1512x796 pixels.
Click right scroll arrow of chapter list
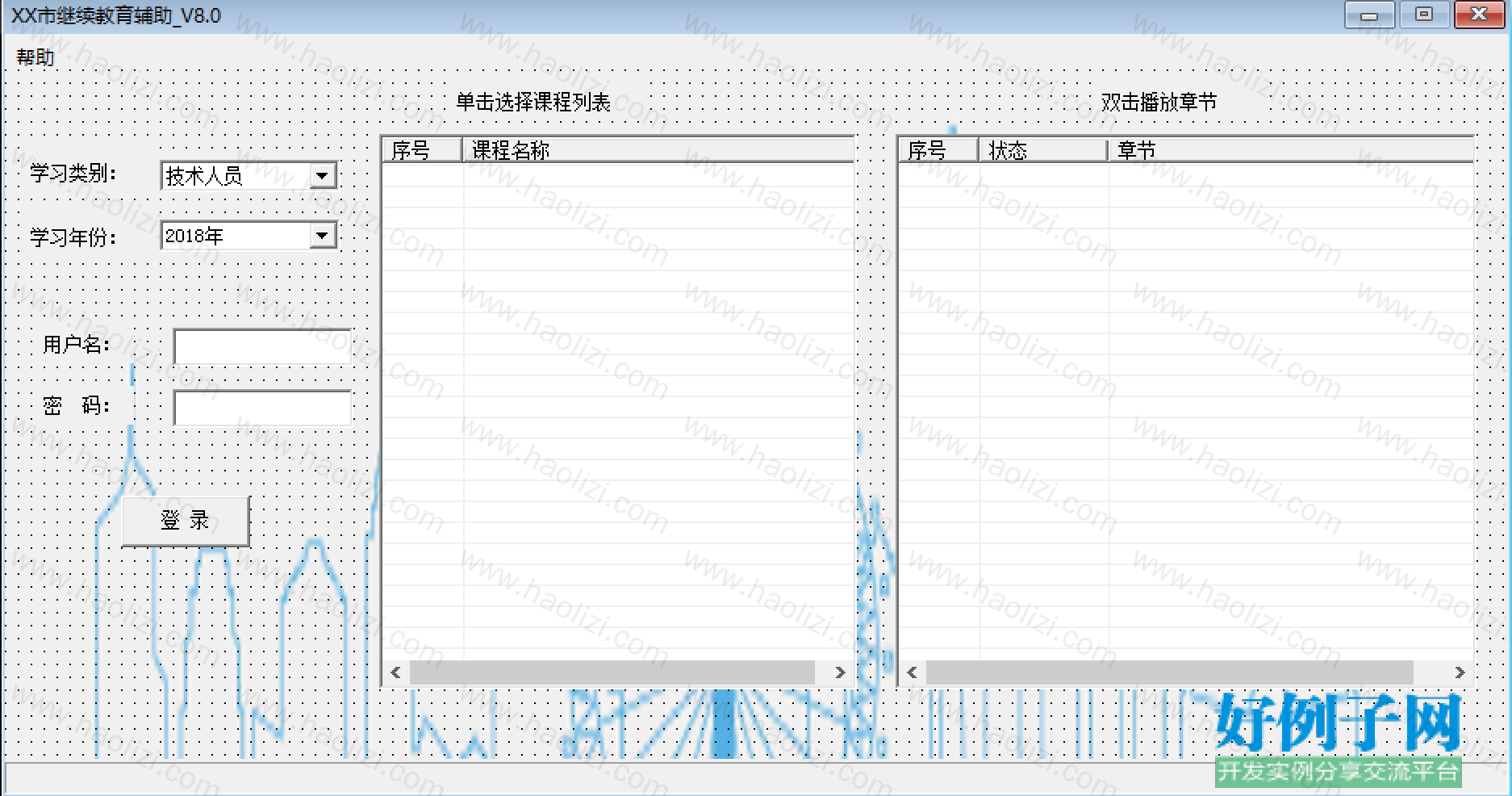pyautogui.click(x=1460, y=672)
